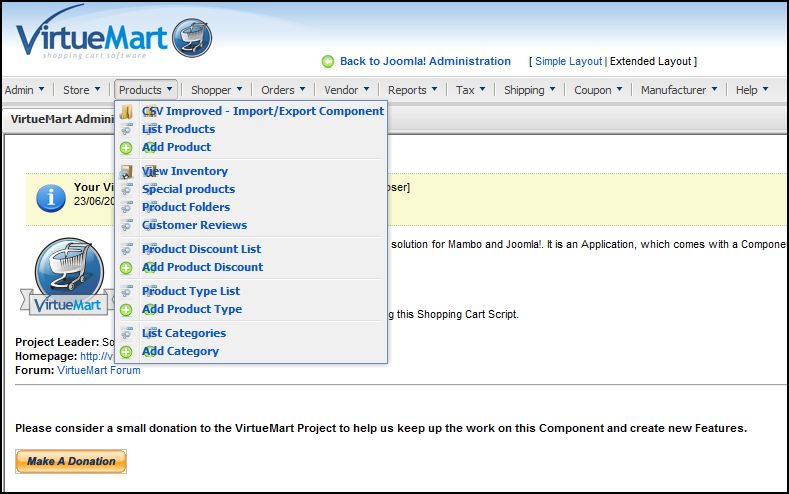Click the icon beside Special products
Viewport: 789px width, 494px height.
[x=126, y=189]
